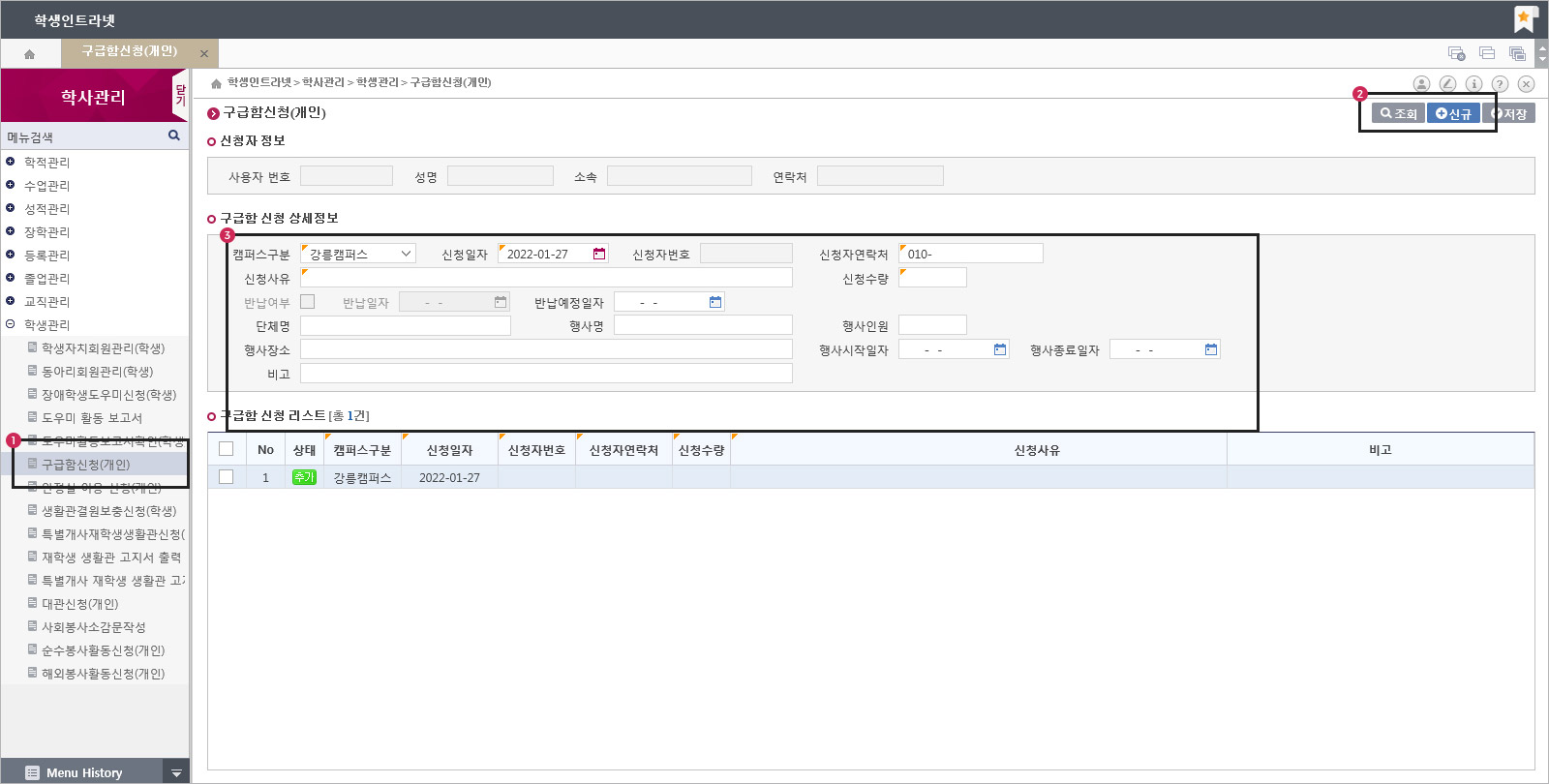The width and height of the screenshot is (1549, 784).
Task: Toggle the 반납여부 checkbox
Action: (x=308, y=302)
